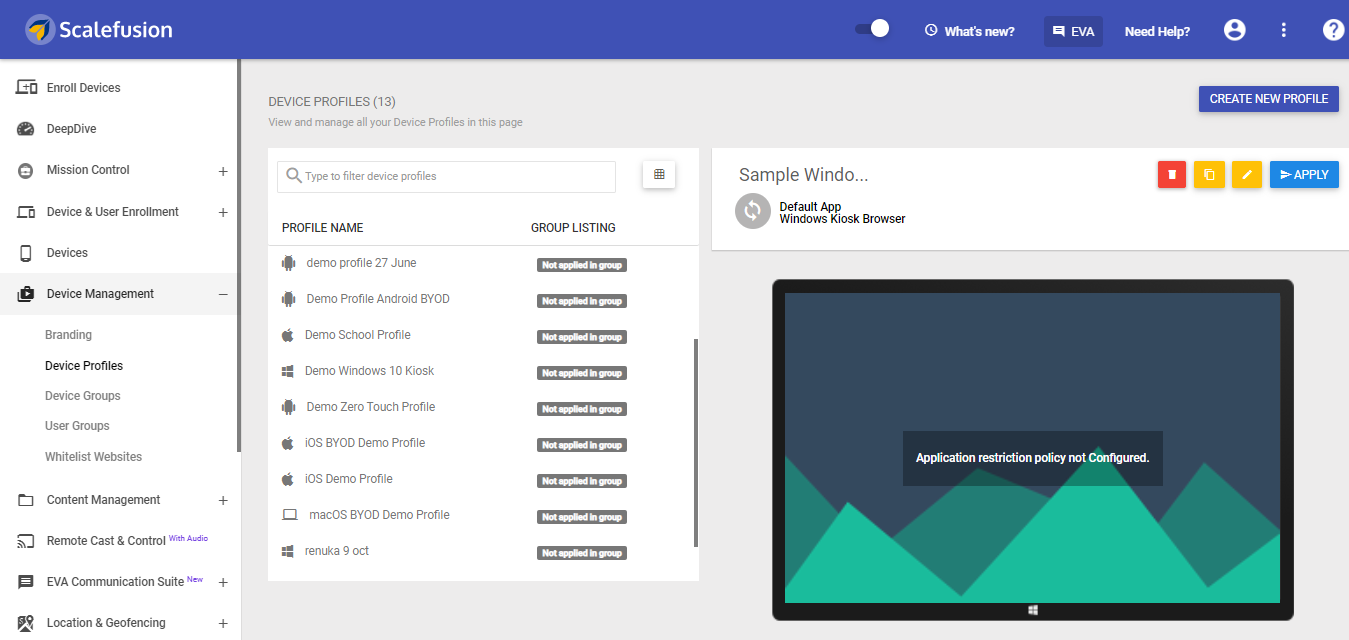Click the help question mark icon

1333,31
